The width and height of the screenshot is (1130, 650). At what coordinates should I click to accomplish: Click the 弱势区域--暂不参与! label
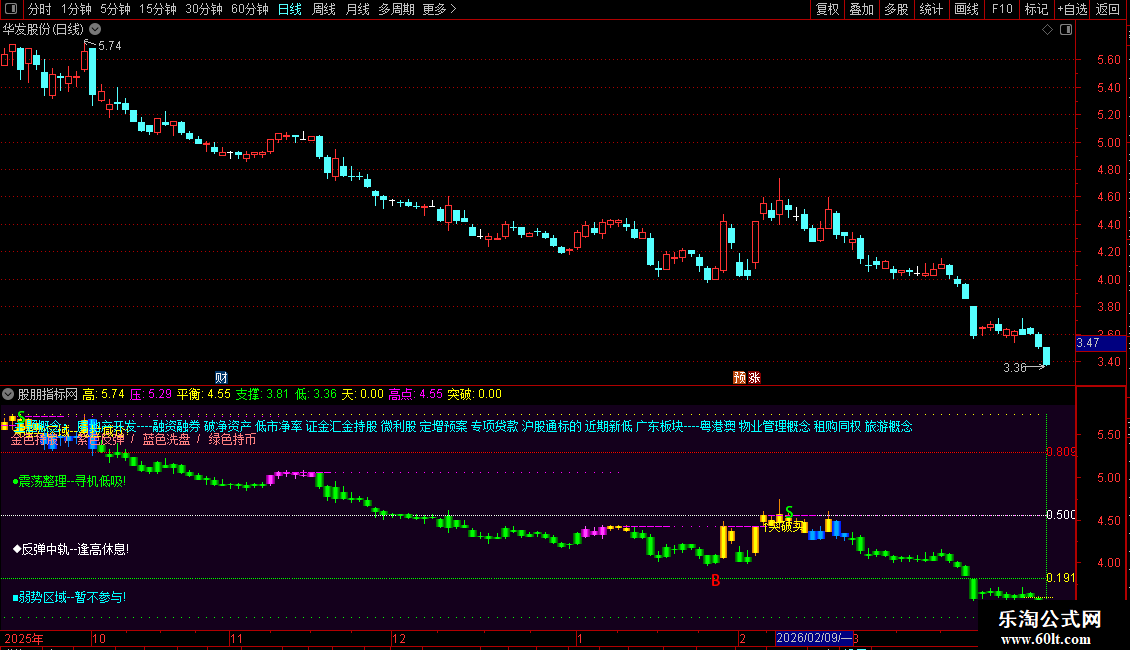pyautogui.click(x=69, y=597)
